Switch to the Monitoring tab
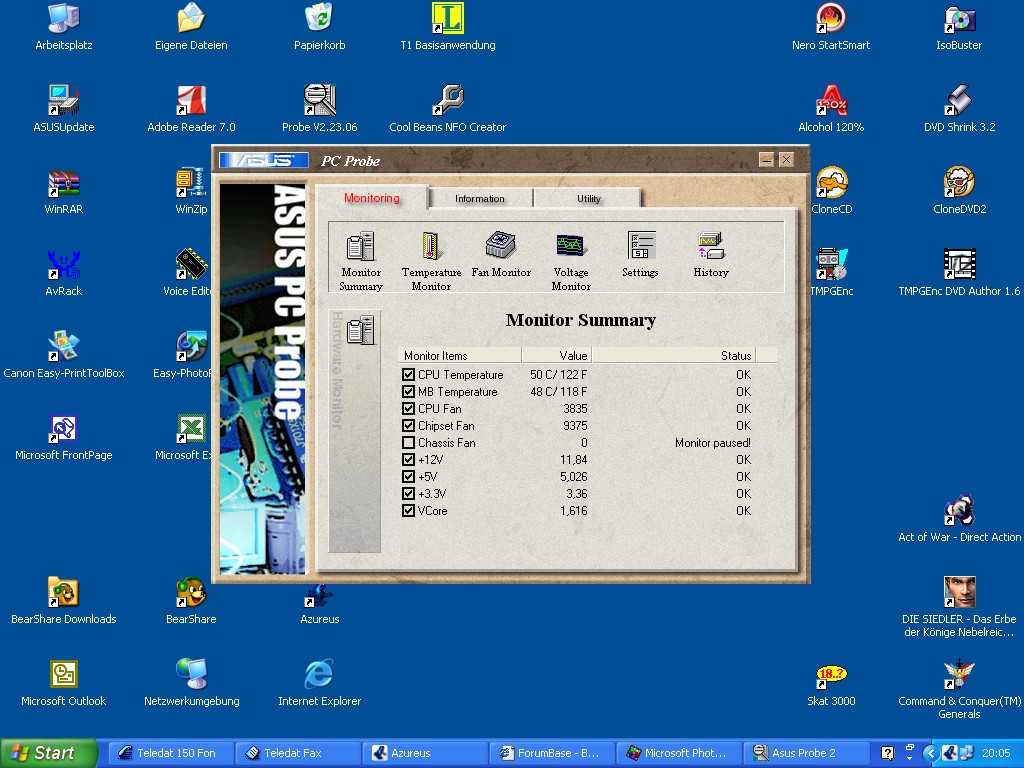 (372, 197)
